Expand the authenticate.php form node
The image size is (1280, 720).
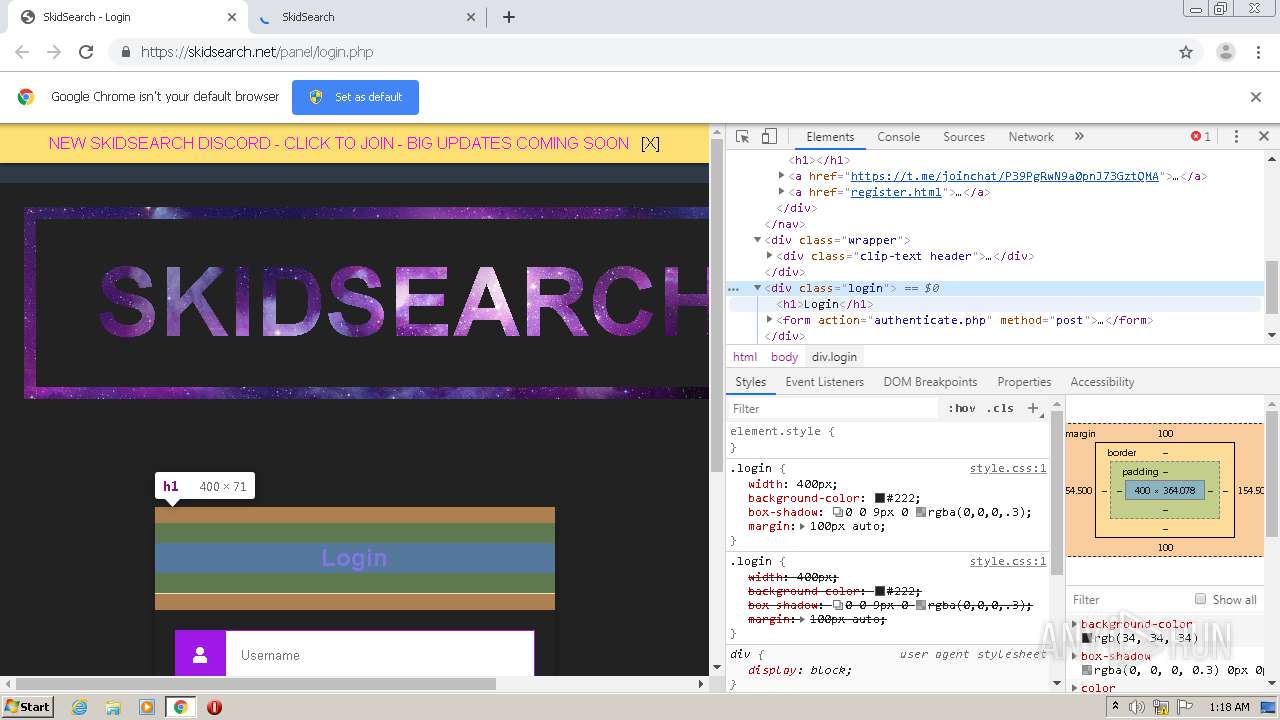point(769,320)
